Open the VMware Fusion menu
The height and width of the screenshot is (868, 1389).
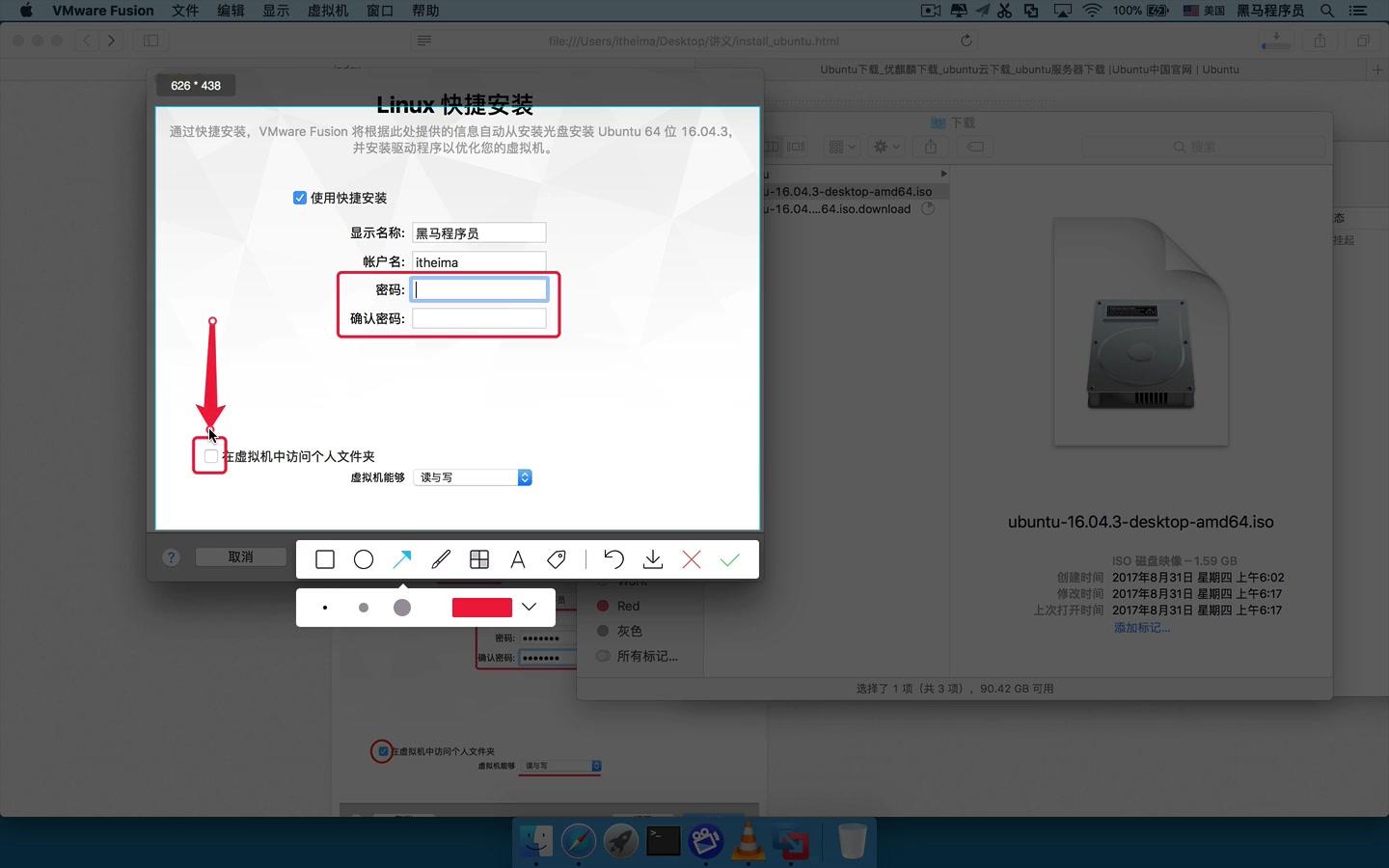tap(103, 11)
